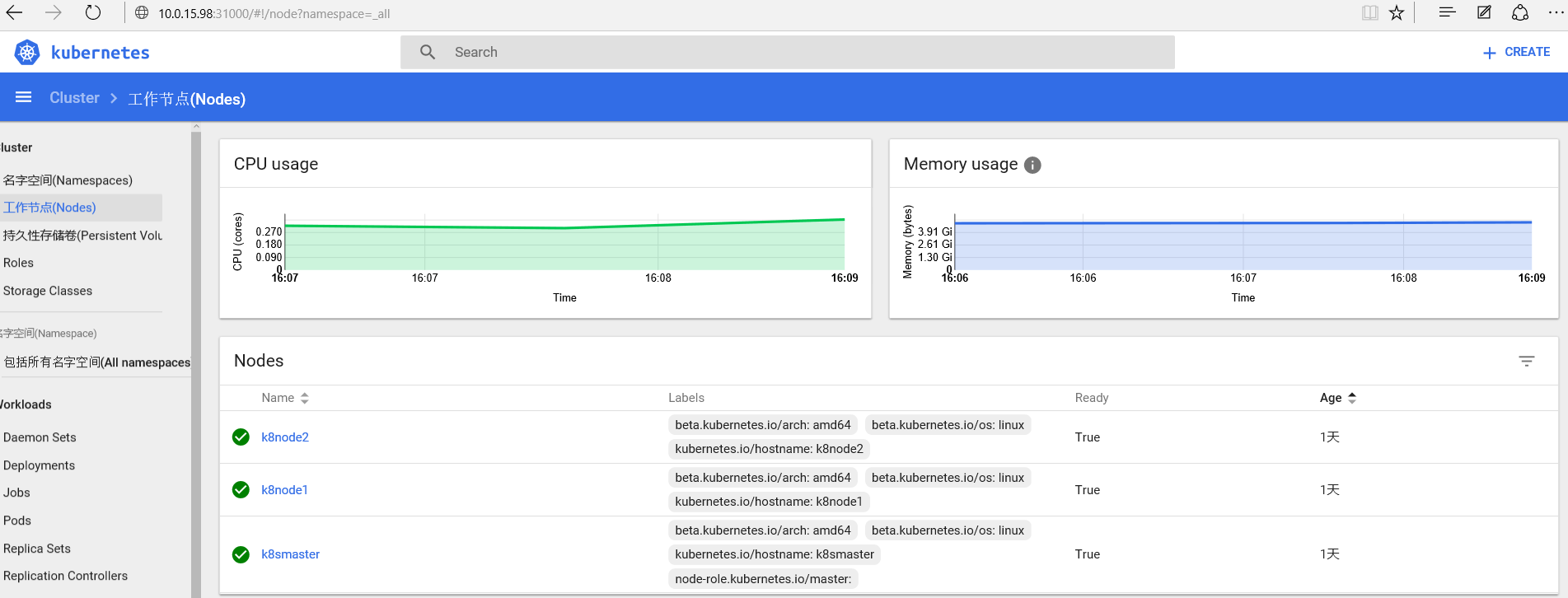Screen dimensions: 1568x598
Task: Click the hostname: k8smaster label chip
Action: point(775,554)
